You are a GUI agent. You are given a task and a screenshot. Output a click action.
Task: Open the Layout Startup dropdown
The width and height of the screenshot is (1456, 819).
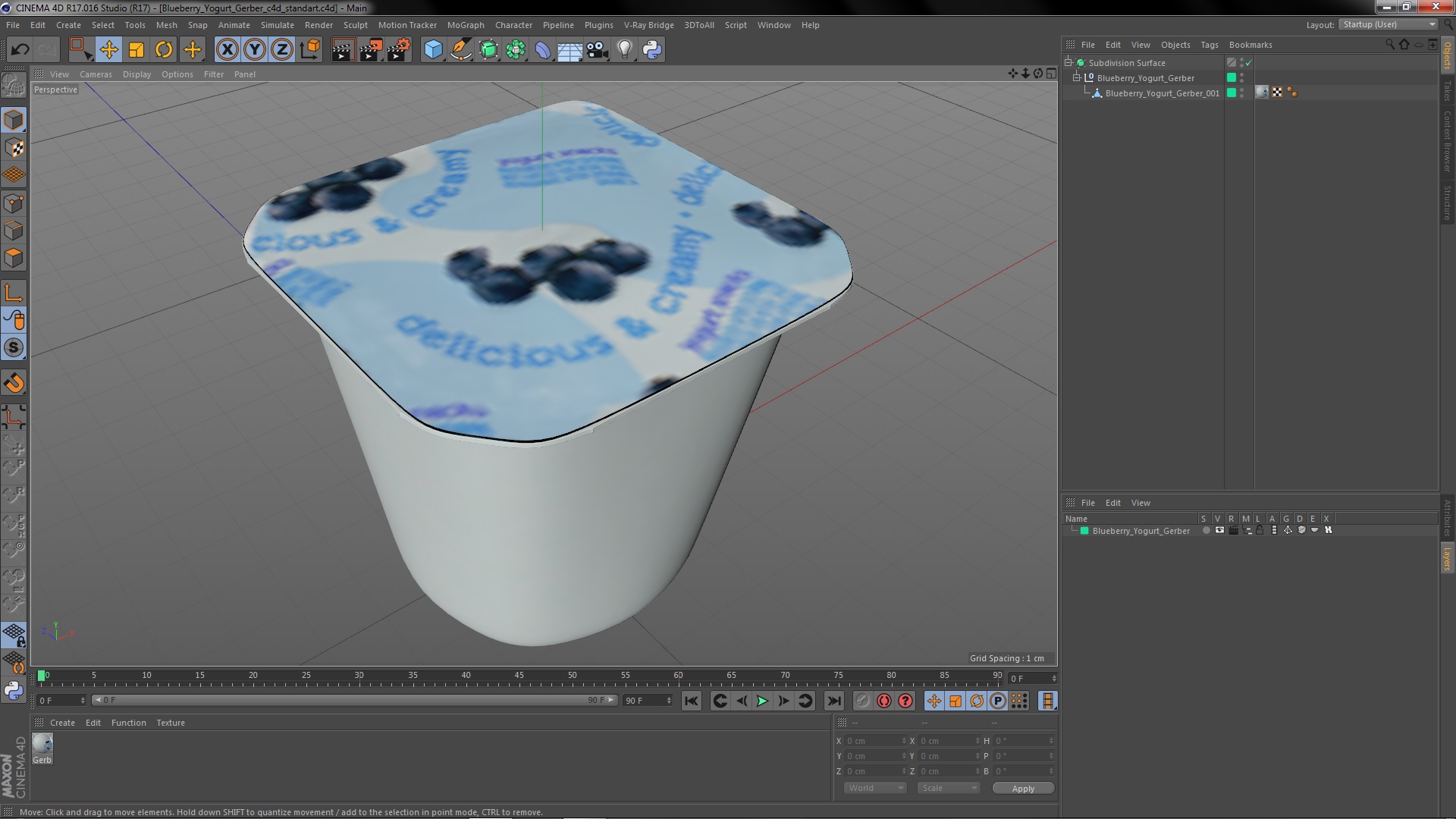tap(1389, 24)
